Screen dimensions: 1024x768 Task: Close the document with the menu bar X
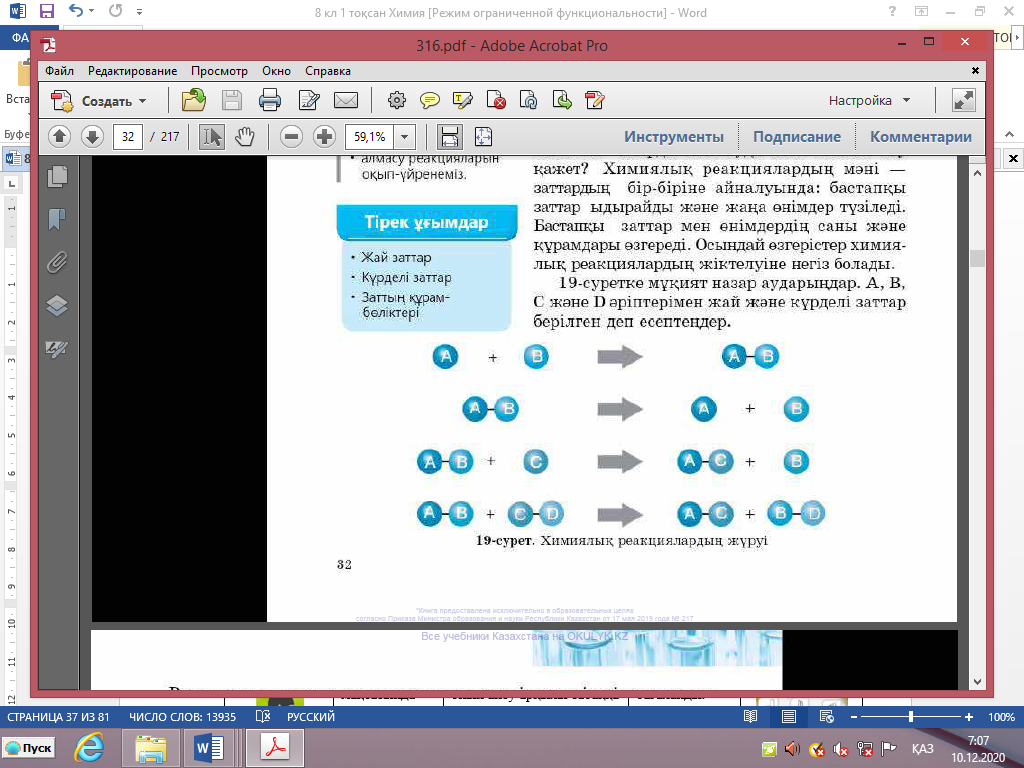pyautogui.click(x=975, y=71)
